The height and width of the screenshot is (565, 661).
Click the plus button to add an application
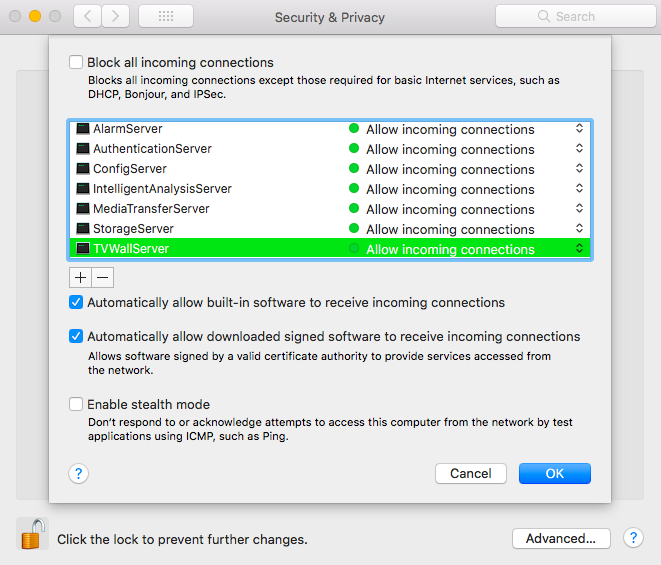[80, 277]
